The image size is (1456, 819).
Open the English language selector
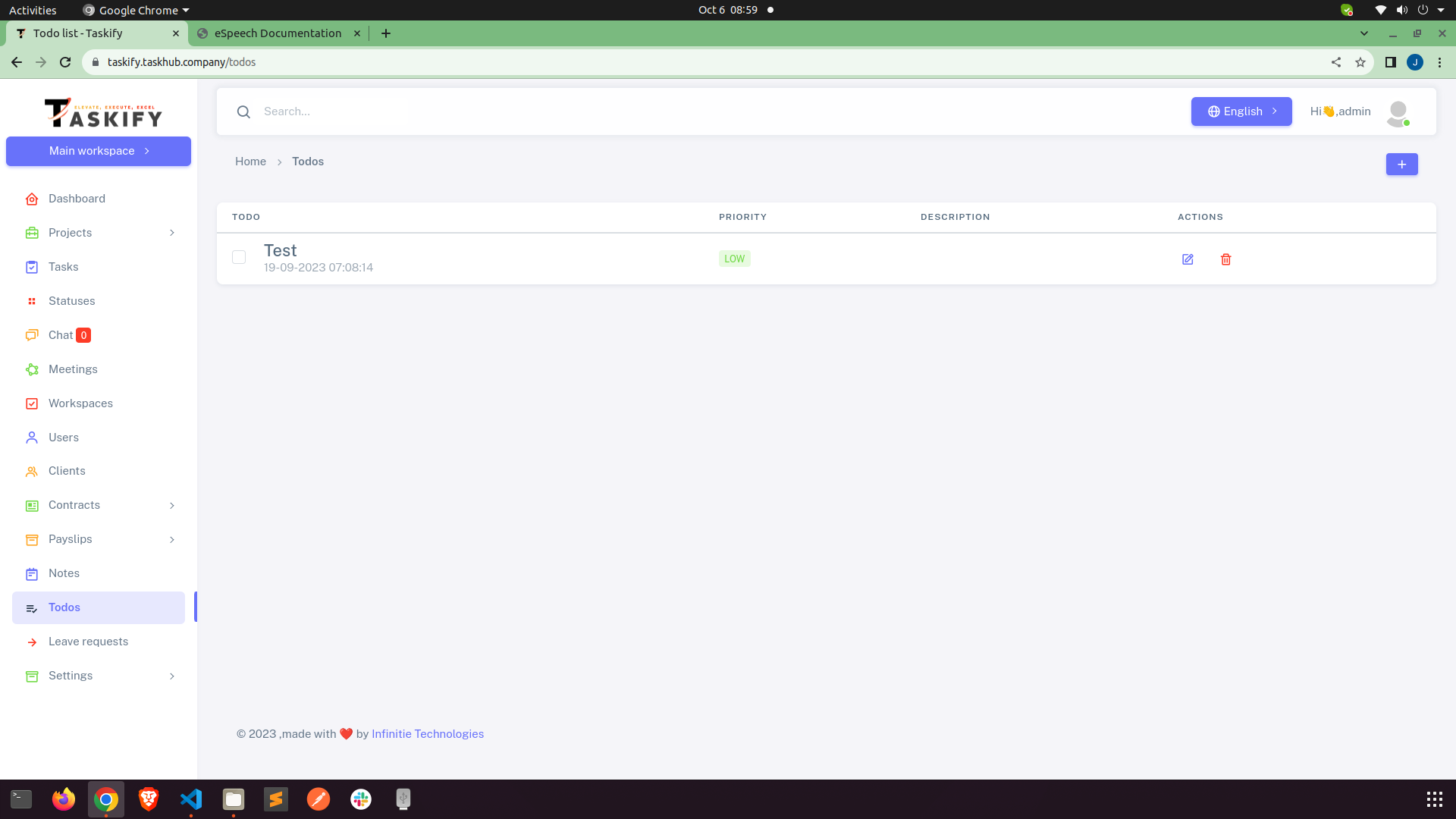(1241, 111)
